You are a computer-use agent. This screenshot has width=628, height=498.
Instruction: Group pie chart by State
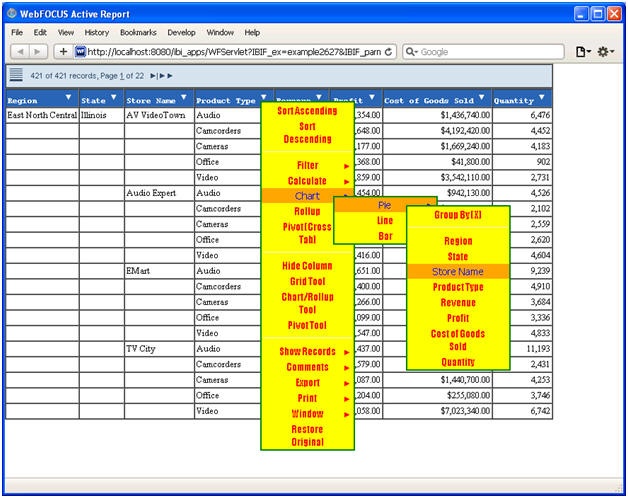pos(458,257)
